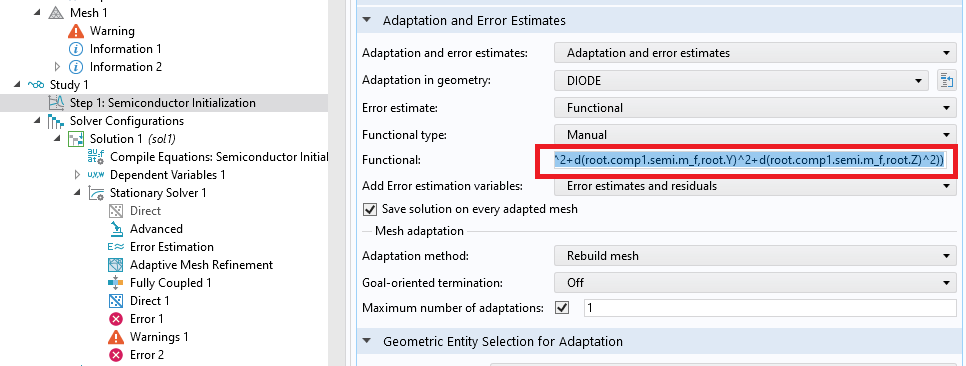Click the red Error 1 icon

(116, 319)
